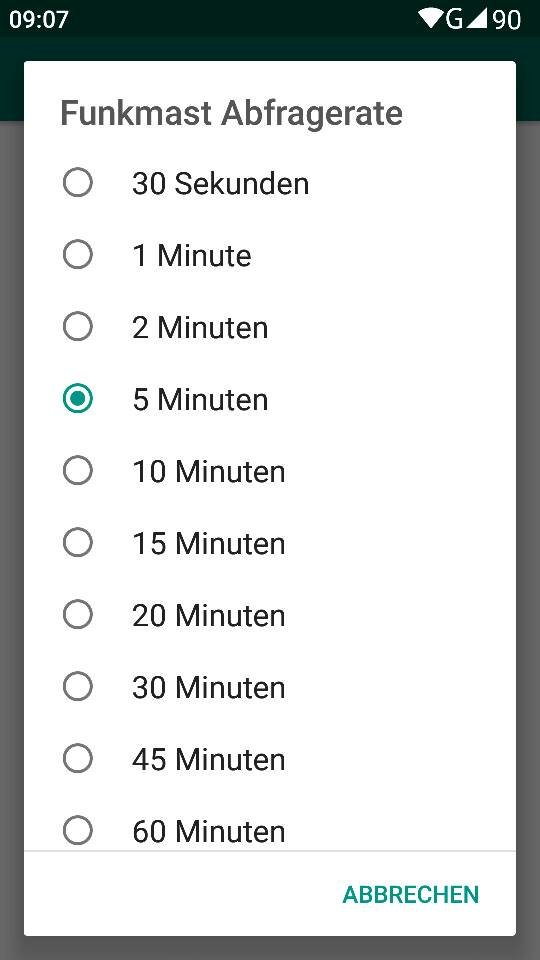Click the '30 Sekunden' text label
Screen dimensions: 540x960
point(220,184)
